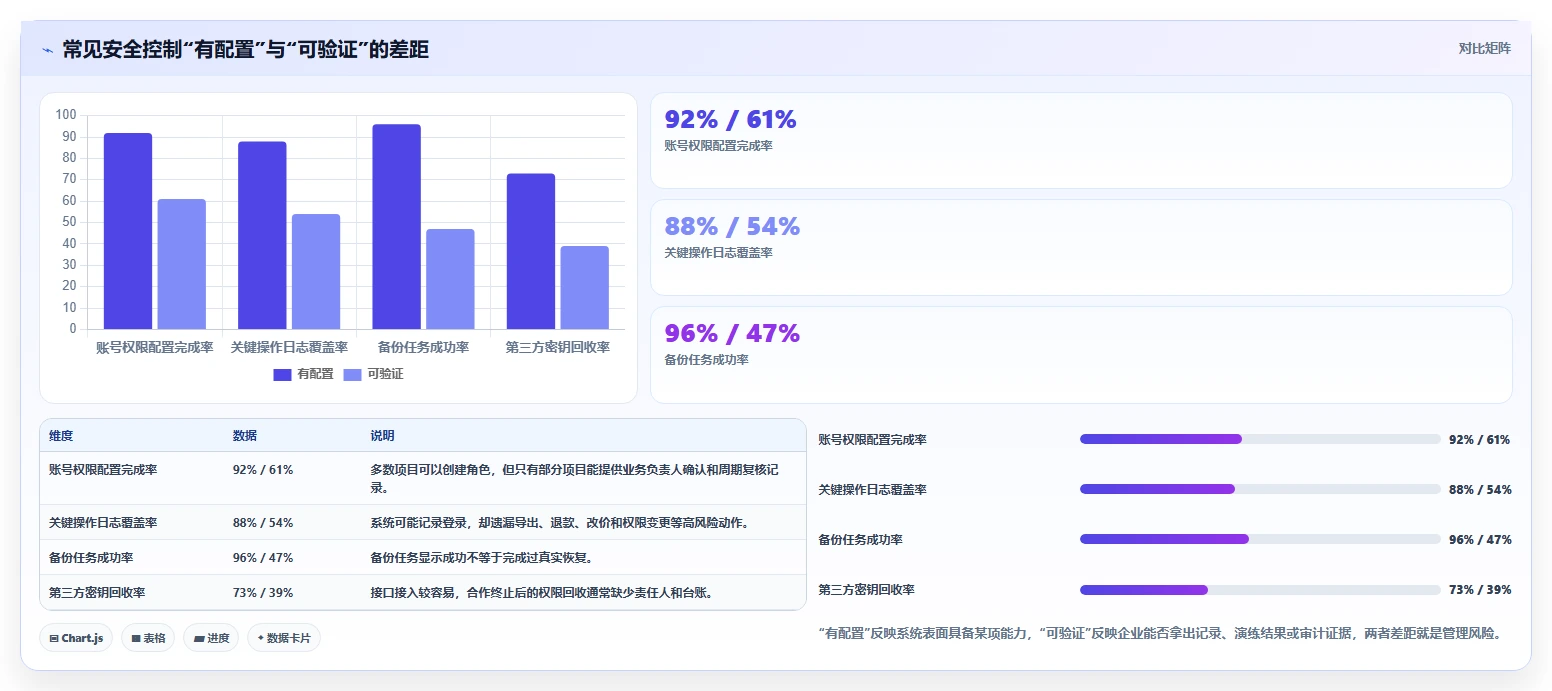Click the 有配置 bar for 备份任务成功率

click(396, 227)
